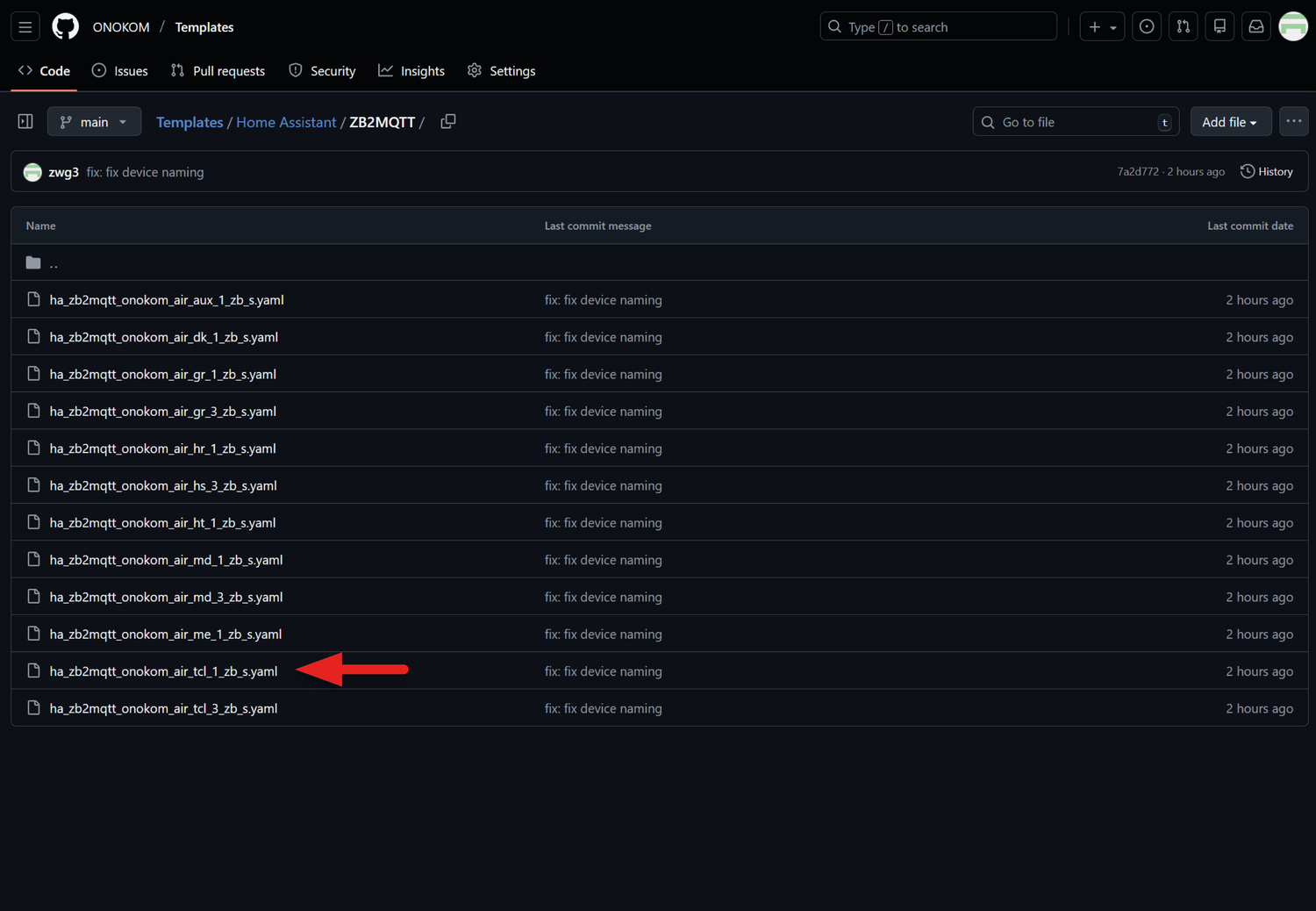Screen dimensions: 1316x911
Task: Switch to the Code tab
Action: pyautogui.click(x=44, y=71)
